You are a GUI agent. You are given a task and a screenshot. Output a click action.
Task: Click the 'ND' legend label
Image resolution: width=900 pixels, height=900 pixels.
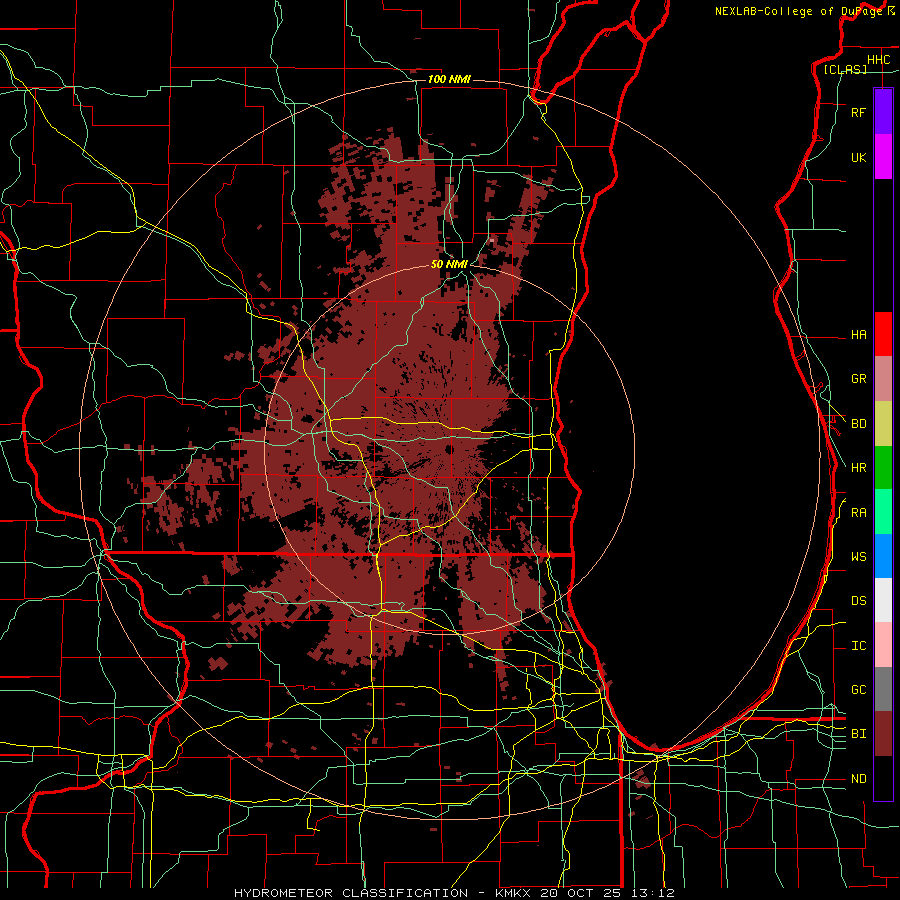click(858, 779)
